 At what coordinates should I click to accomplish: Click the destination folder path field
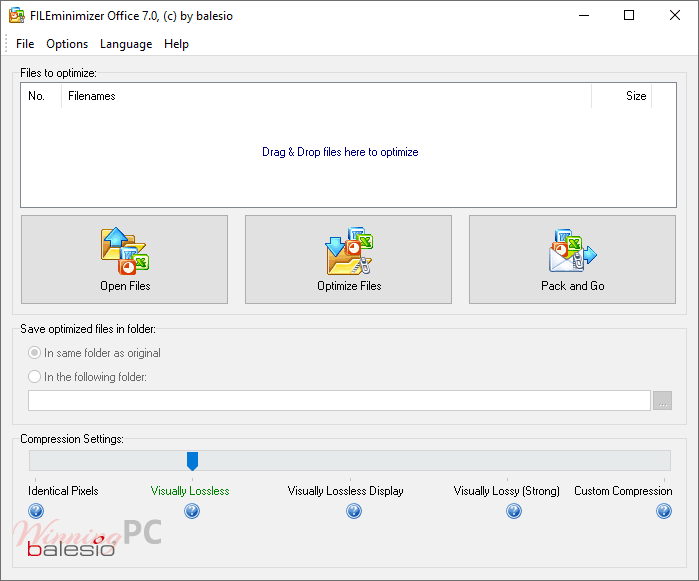[339, 400]
